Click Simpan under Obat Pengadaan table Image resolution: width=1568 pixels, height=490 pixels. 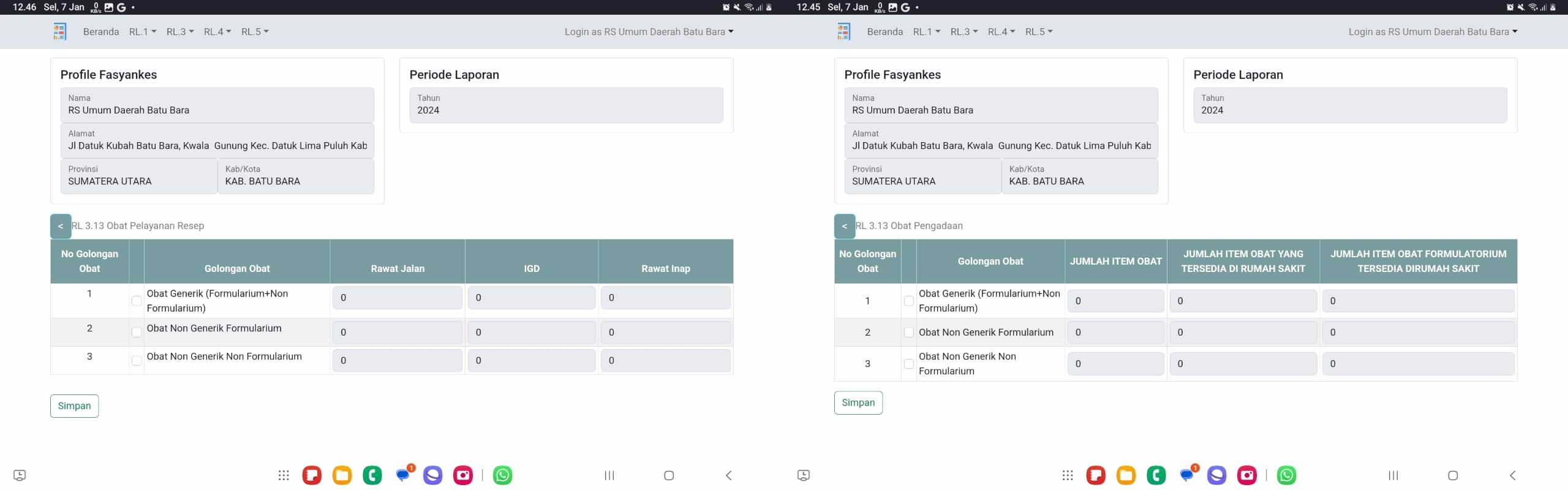click(858, 403)
